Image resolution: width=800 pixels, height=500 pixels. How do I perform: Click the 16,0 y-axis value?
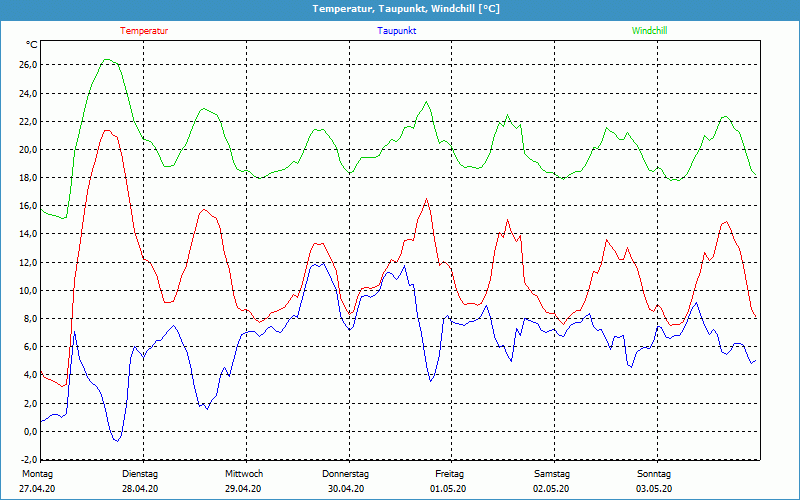tap(29, 206)
